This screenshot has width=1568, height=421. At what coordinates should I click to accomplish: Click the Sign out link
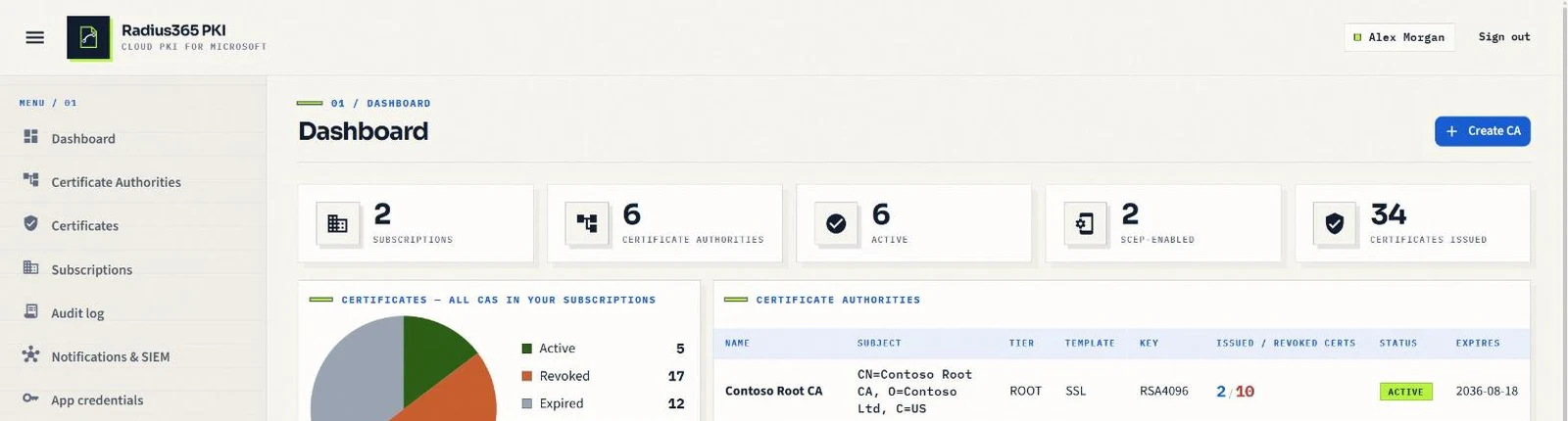point(1504,37)
